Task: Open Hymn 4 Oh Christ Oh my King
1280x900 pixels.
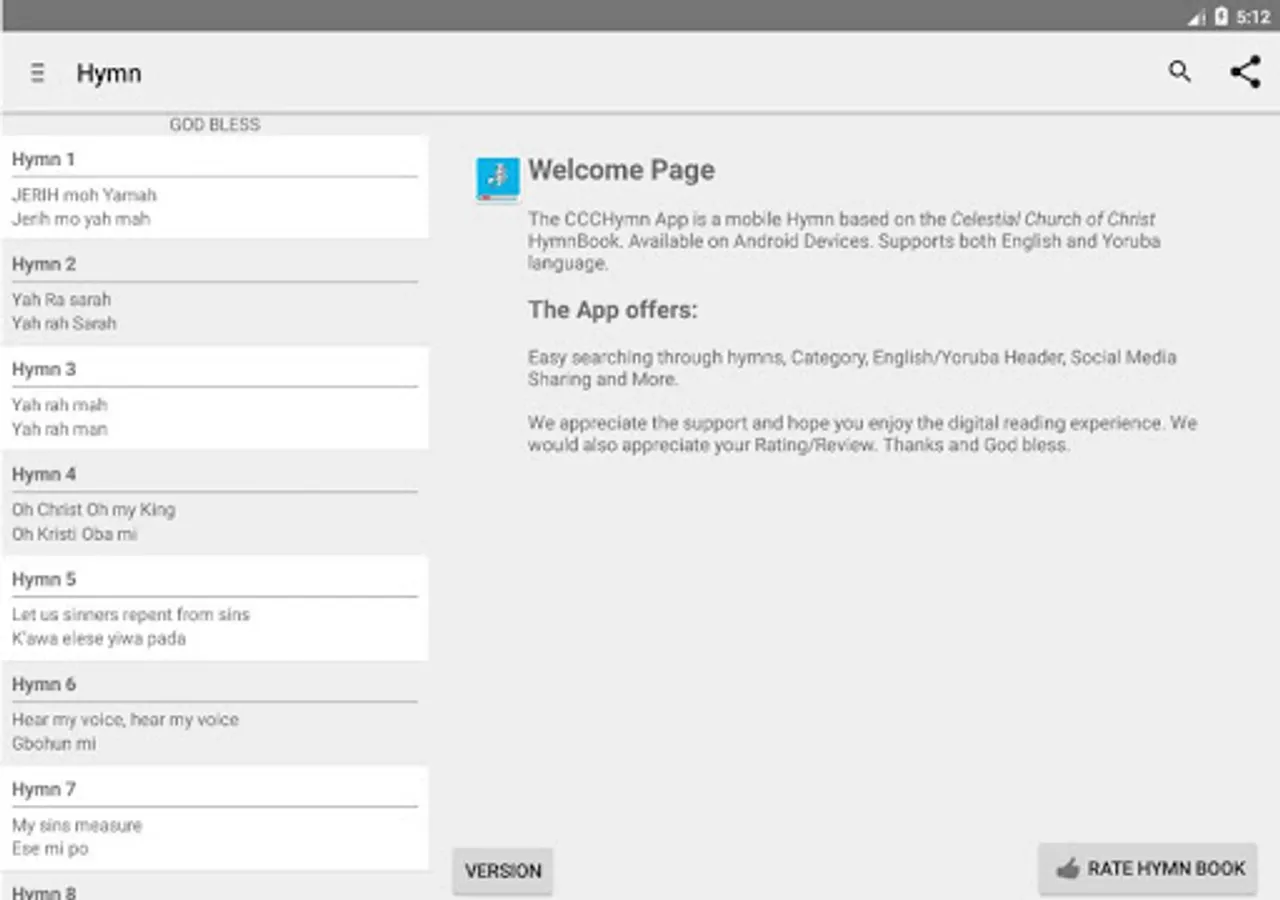Action: point(214,503)
